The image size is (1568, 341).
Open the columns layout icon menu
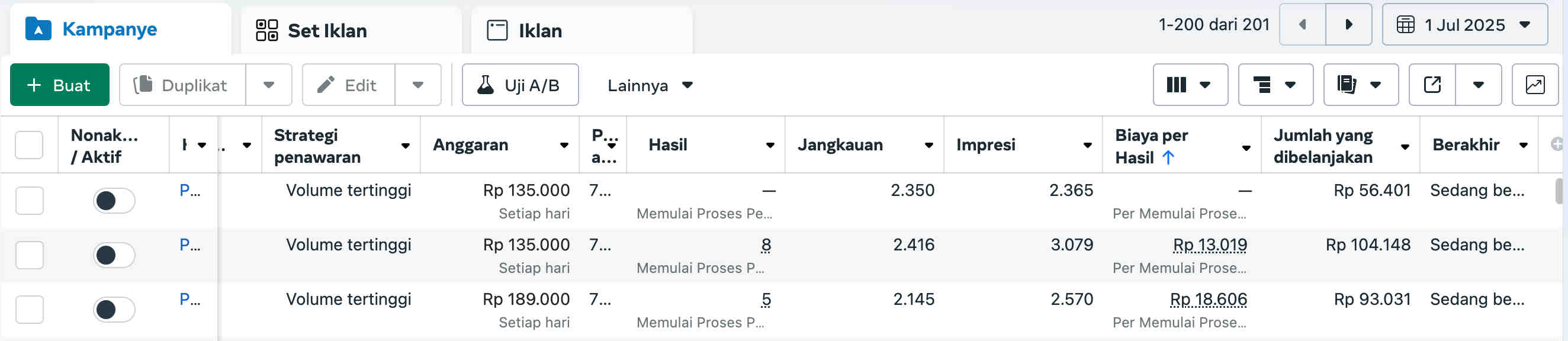[x=1190, y=85]
